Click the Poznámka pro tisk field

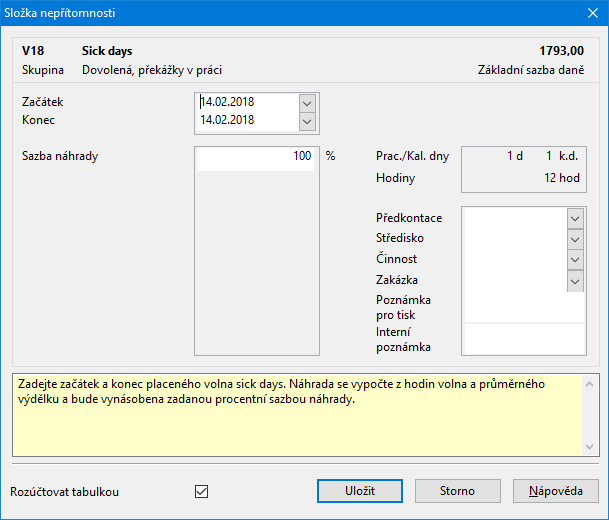click(x=524, y=308)
